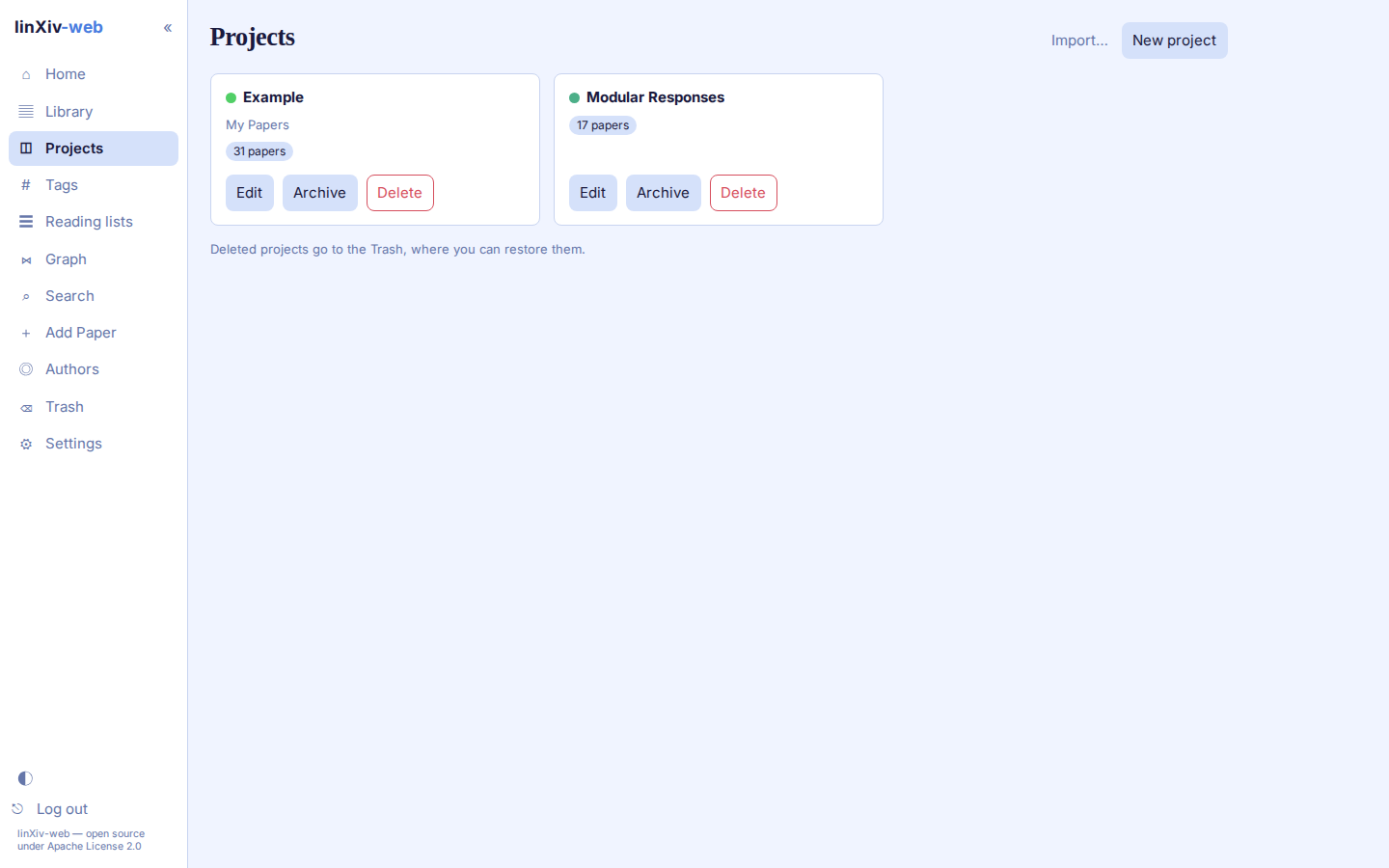Open the Tags page
The width and height of the screenshot is (1389, 868).
click(94, 185)
